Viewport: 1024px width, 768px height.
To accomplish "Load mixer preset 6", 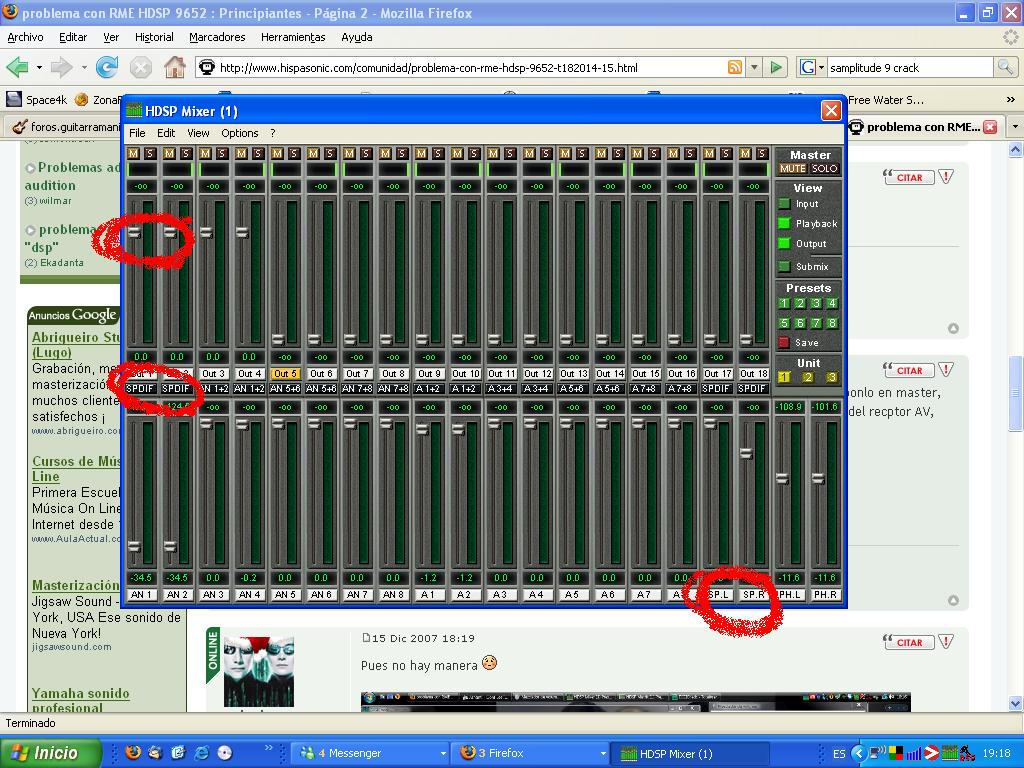I will 800,323.
